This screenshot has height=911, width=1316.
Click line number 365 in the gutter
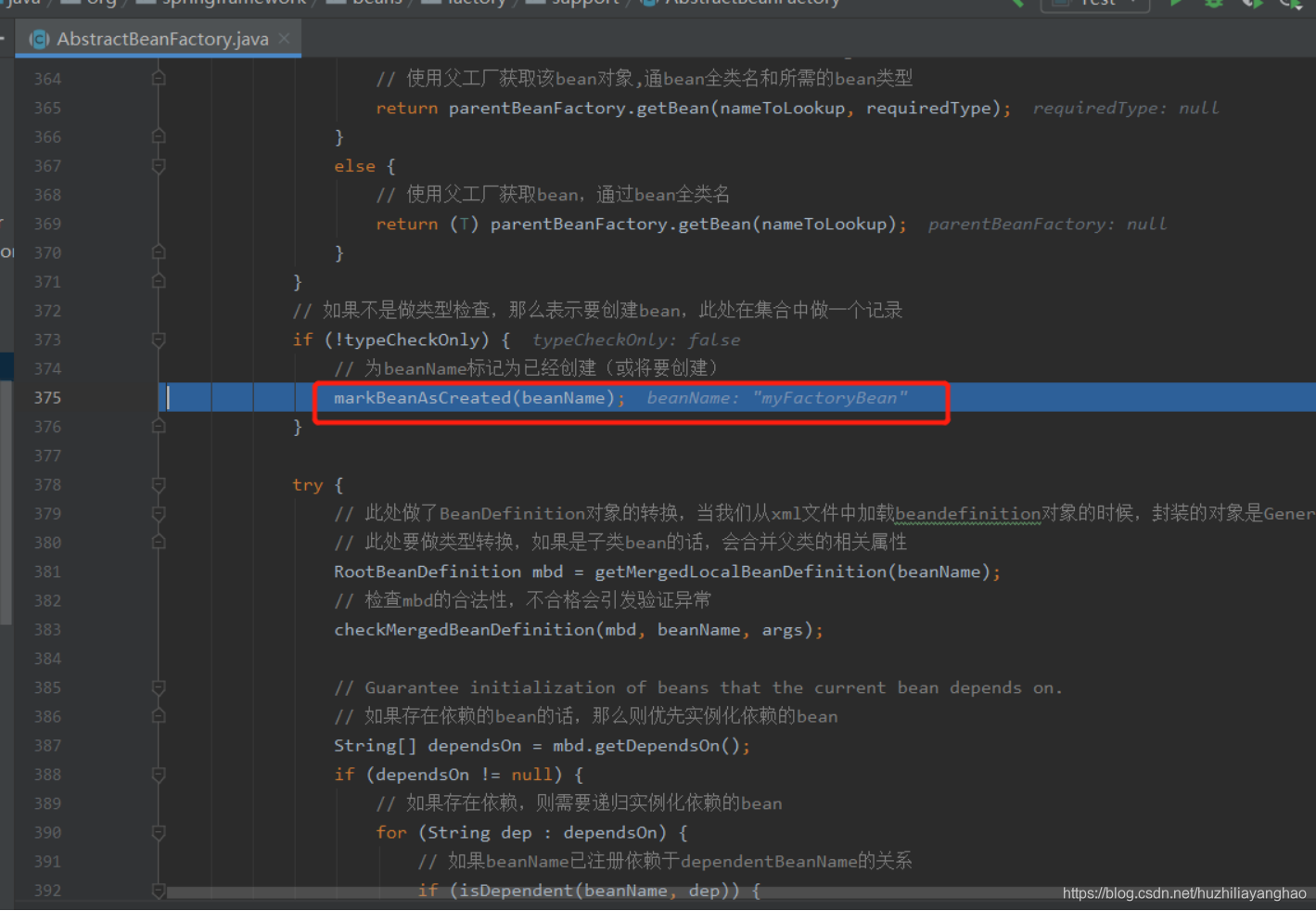[47, 108]
